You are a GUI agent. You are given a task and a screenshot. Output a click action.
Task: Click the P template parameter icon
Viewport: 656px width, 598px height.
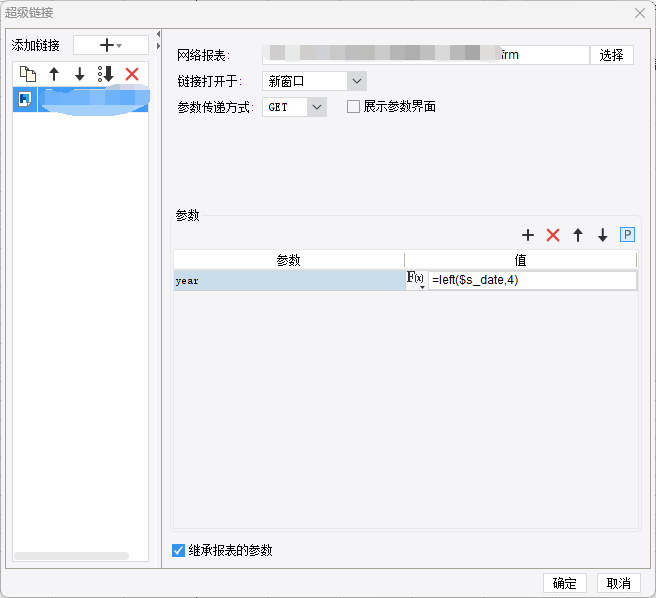coord(627,235)
